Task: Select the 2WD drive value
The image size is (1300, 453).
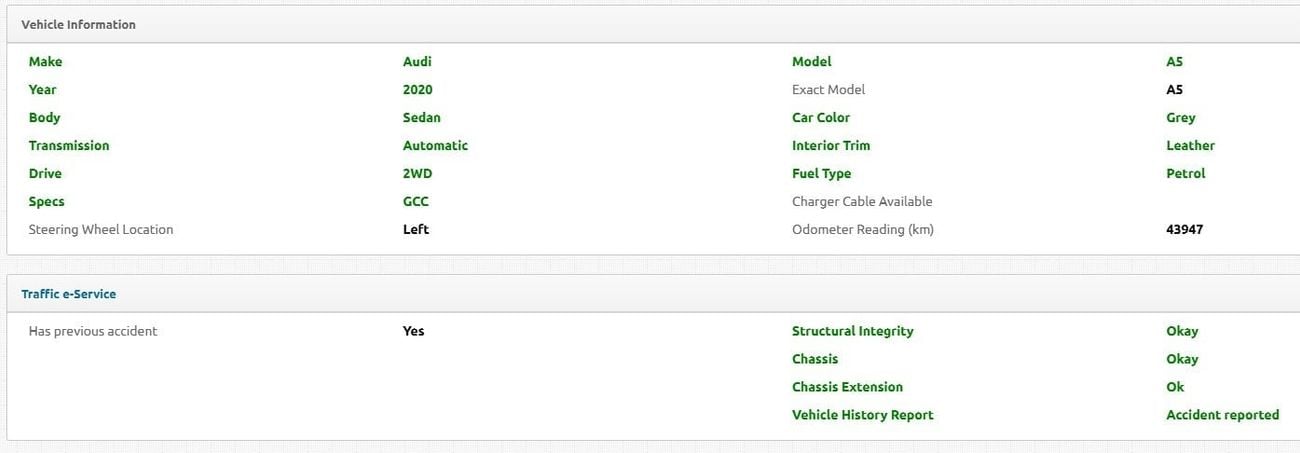Action: pos(417,174)
